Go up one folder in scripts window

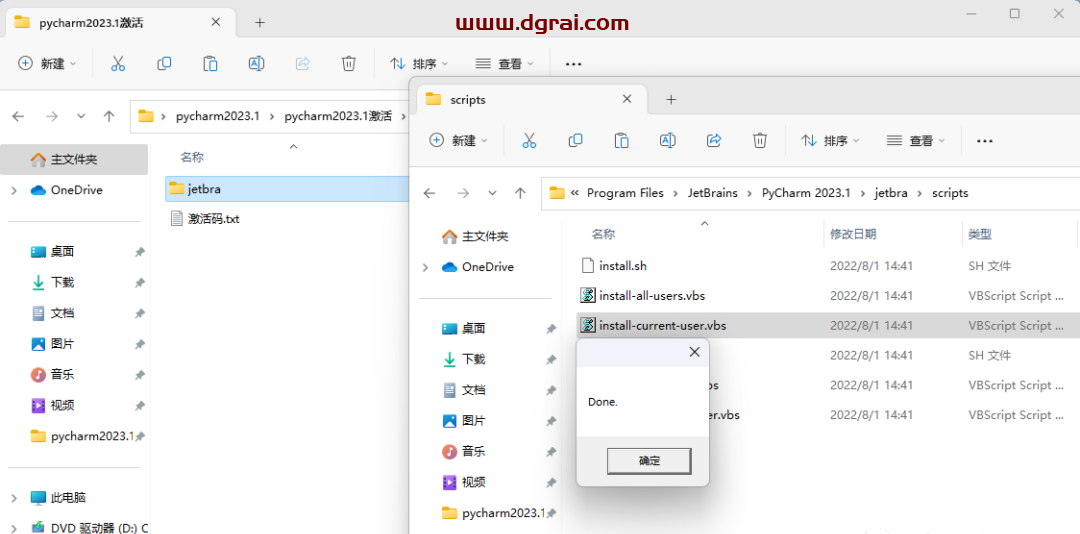tap(521, 194)
